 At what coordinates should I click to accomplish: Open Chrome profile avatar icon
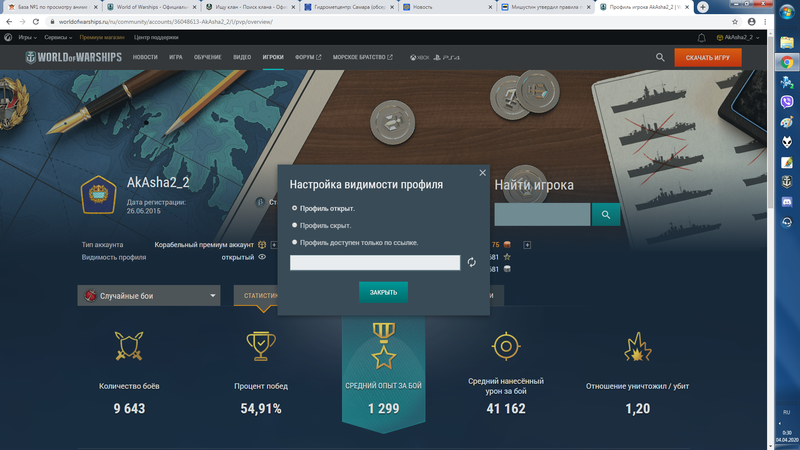(752, 22)
